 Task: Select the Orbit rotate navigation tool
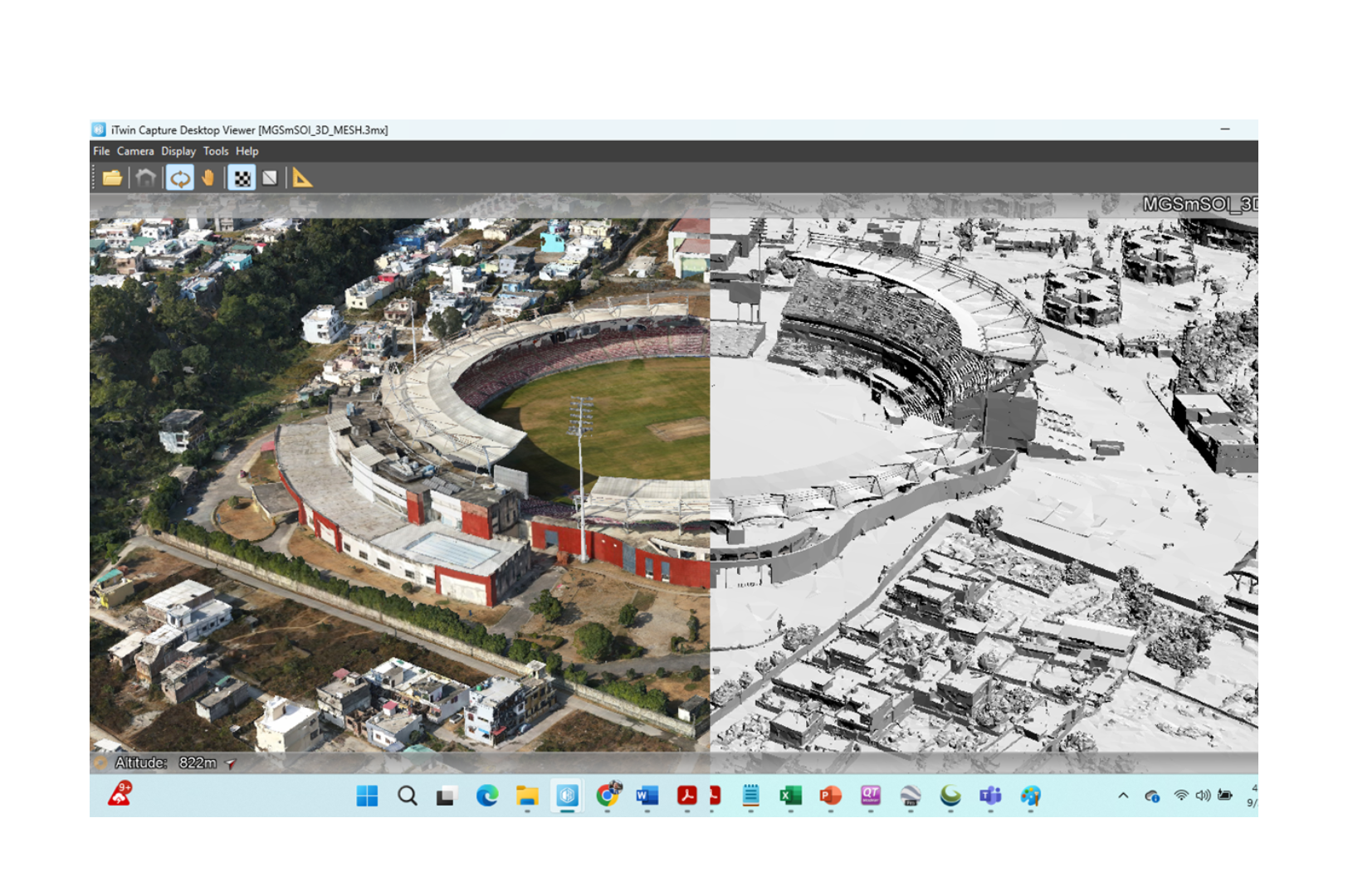click(x=179, y=178)
